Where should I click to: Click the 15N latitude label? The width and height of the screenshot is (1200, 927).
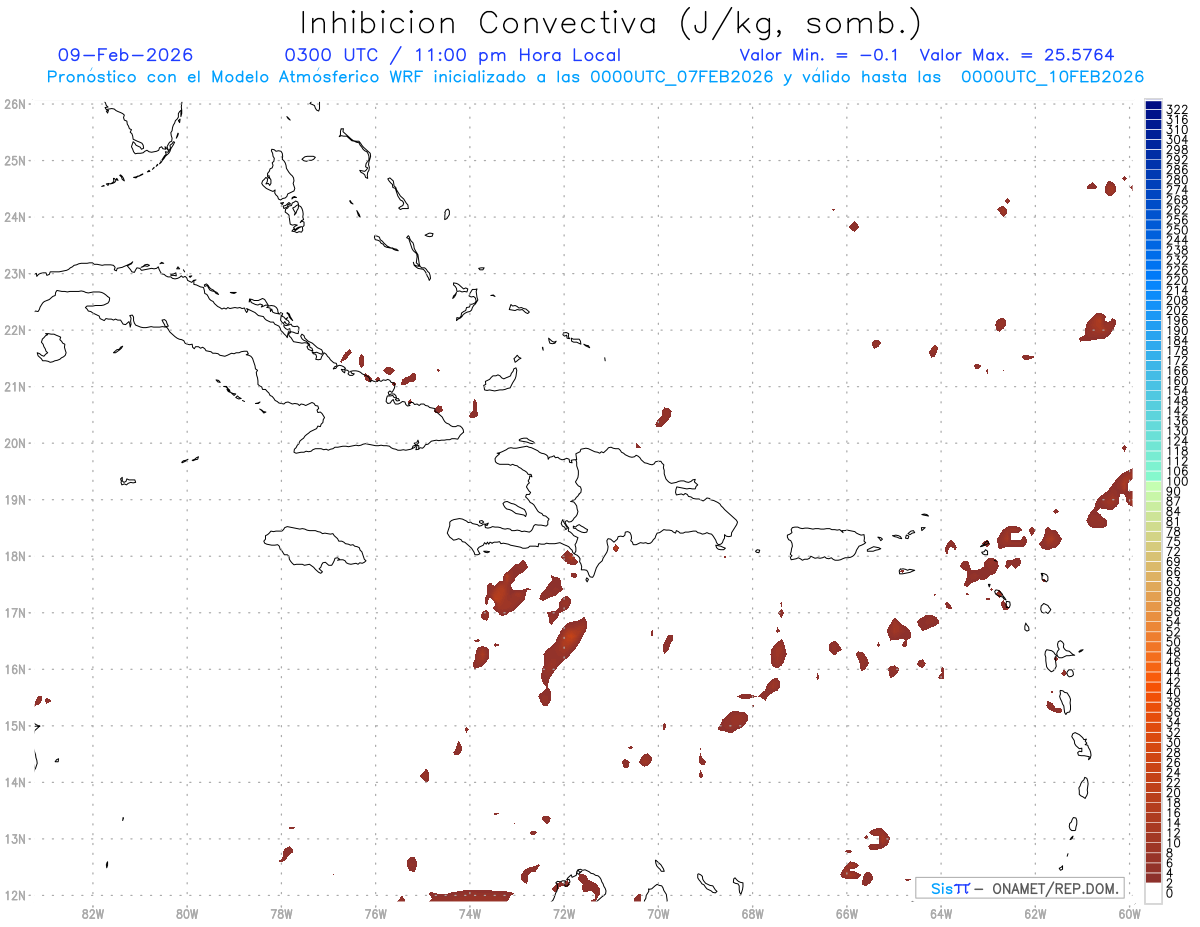(x=14, y=725)
